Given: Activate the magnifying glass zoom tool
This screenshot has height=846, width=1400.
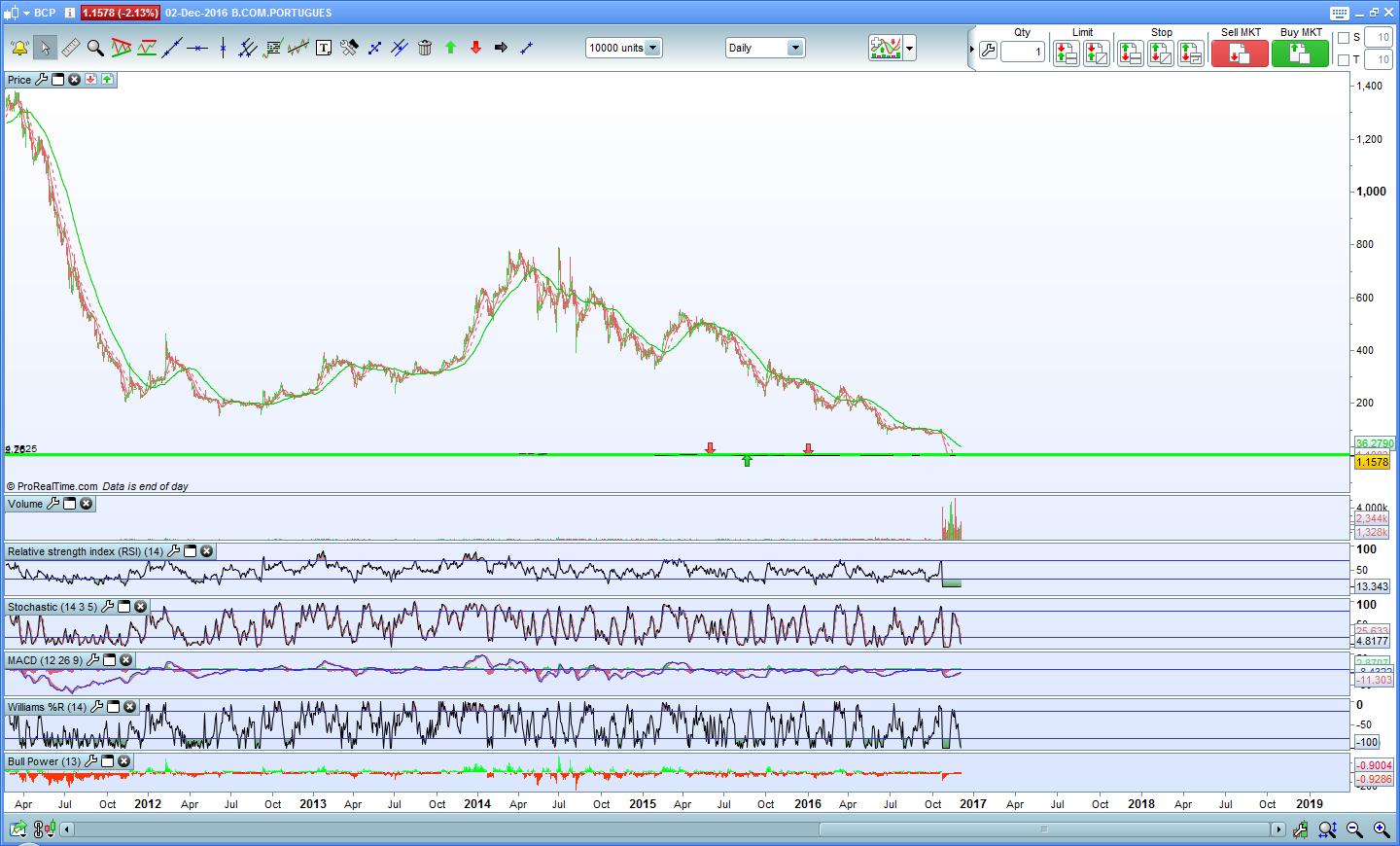Looking at the screenshot, I should click(x=95, y=48).
